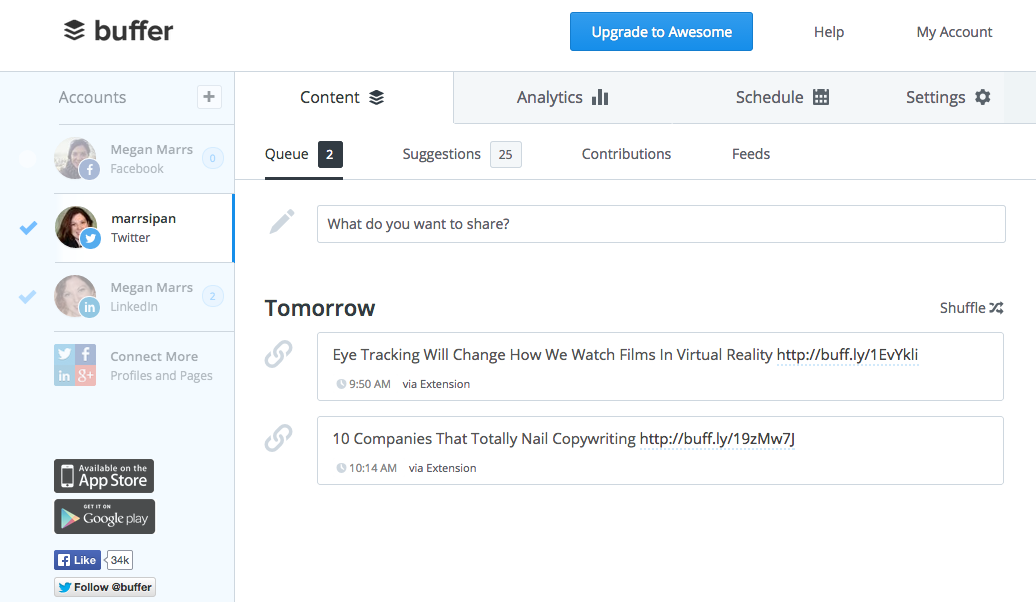1036x602 pixels.
Task: Click the Queue count badge 2
Action: tap(330, 155)
